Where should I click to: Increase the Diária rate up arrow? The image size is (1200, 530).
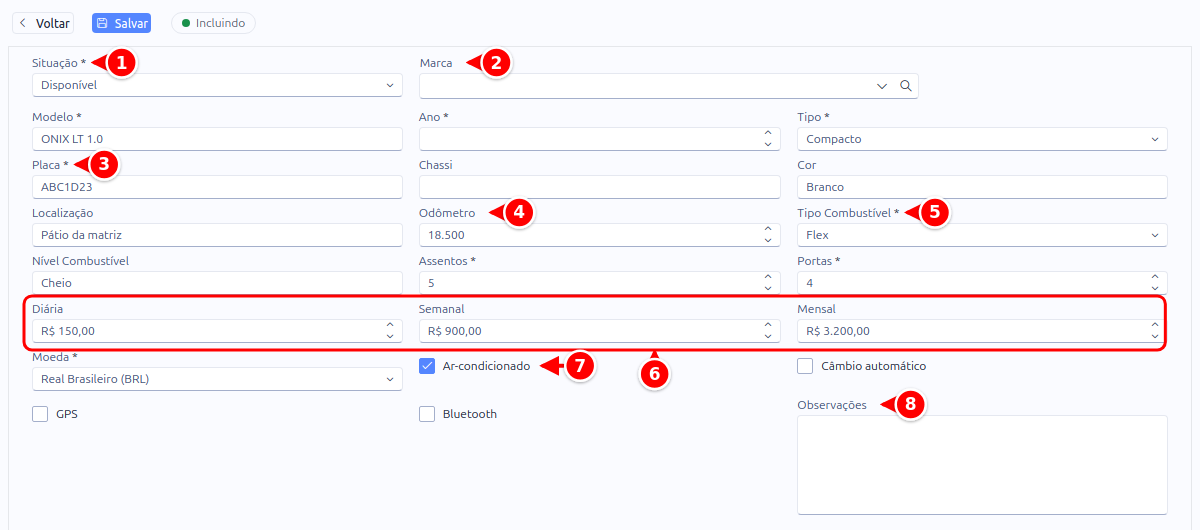click(390, 325)
